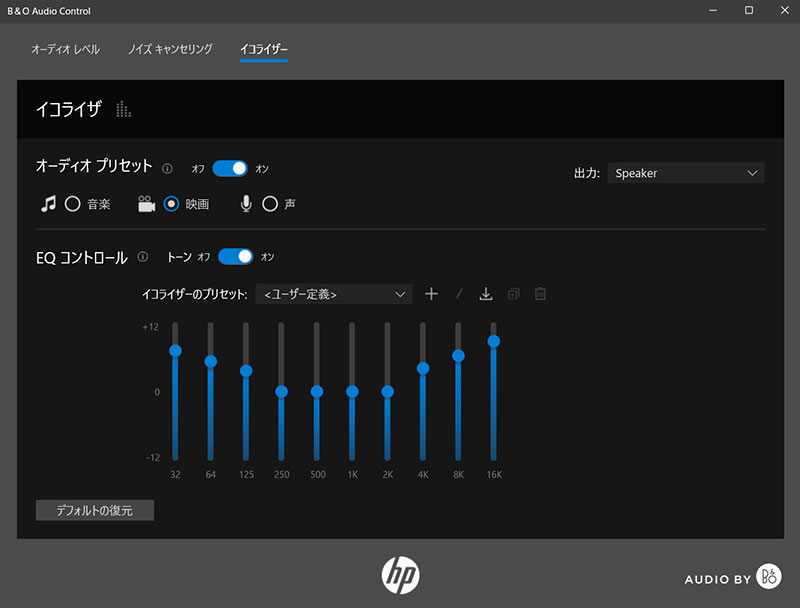The image size is (800, 608).
Task: Click the save preset download icon
Action: [486, 294]
